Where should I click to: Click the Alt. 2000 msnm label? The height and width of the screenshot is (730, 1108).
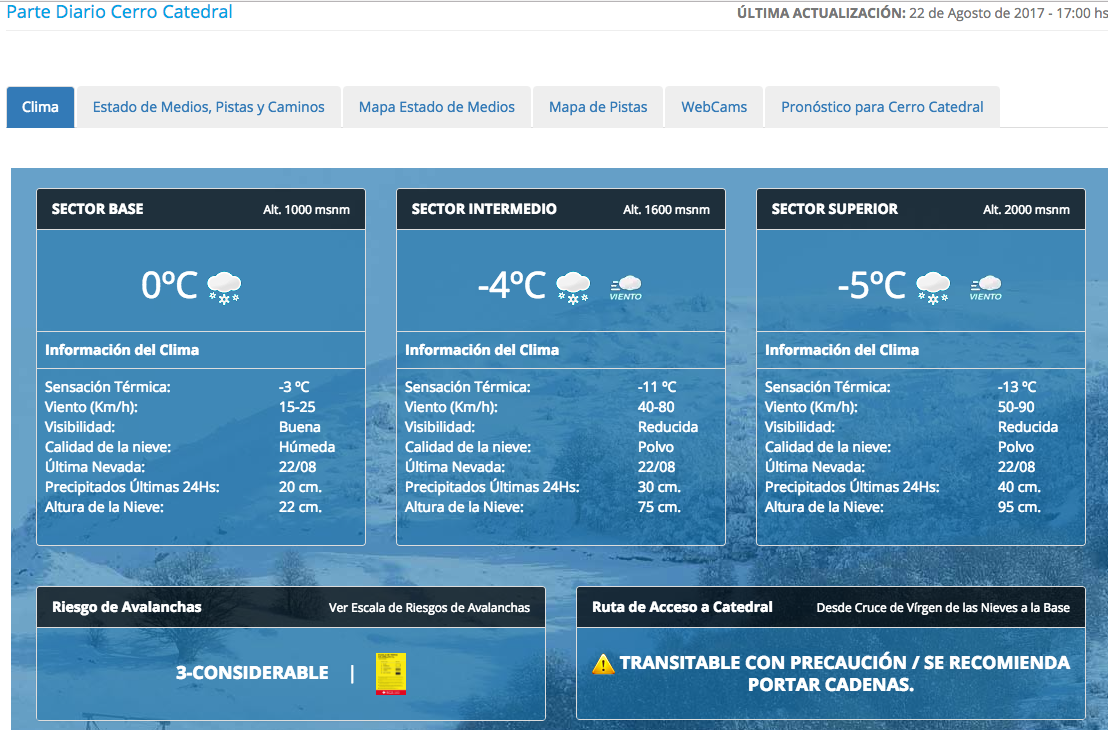point(1026,210)
